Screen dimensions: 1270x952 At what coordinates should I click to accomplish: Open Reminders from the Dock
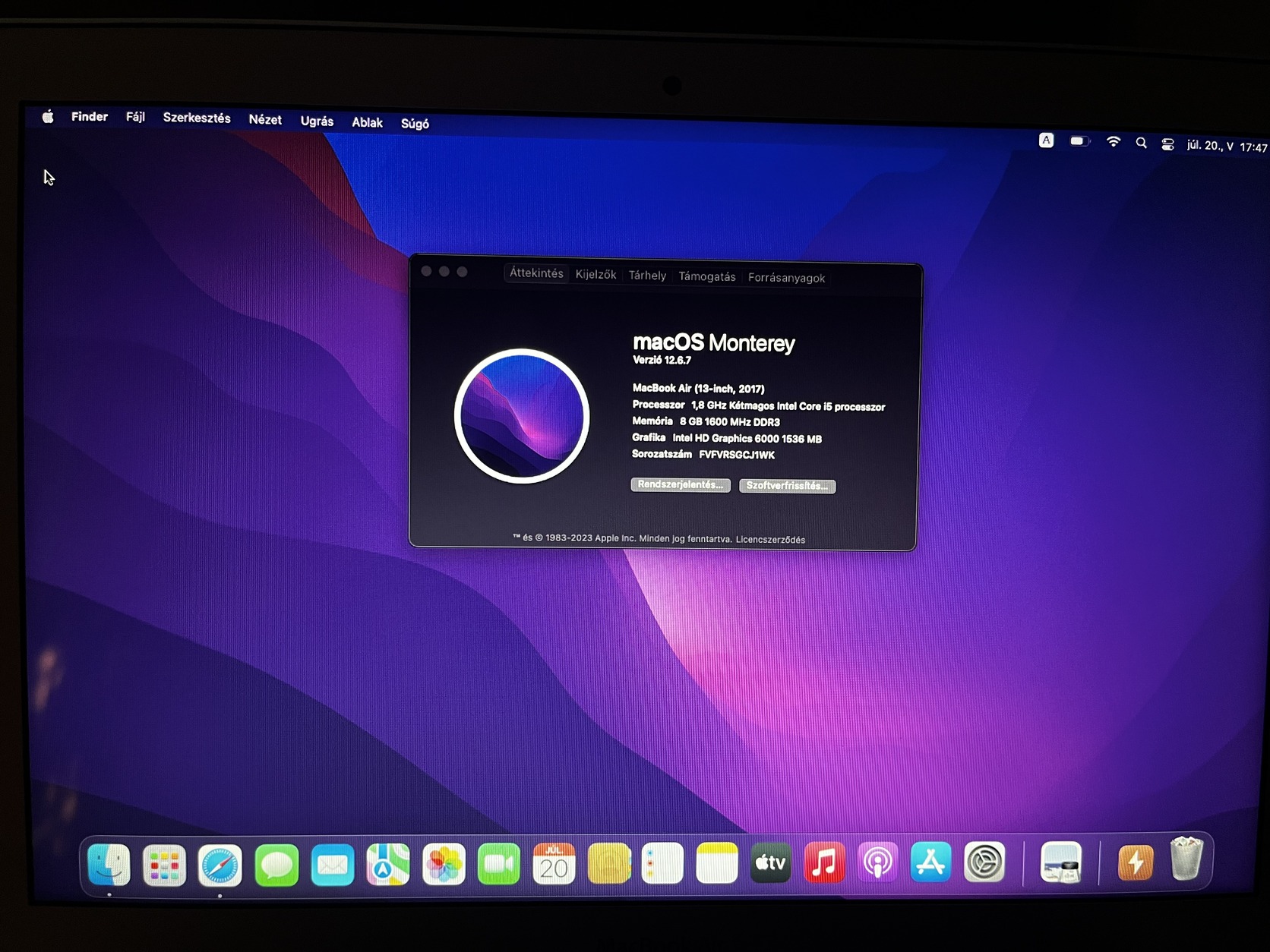pos(662,863)
